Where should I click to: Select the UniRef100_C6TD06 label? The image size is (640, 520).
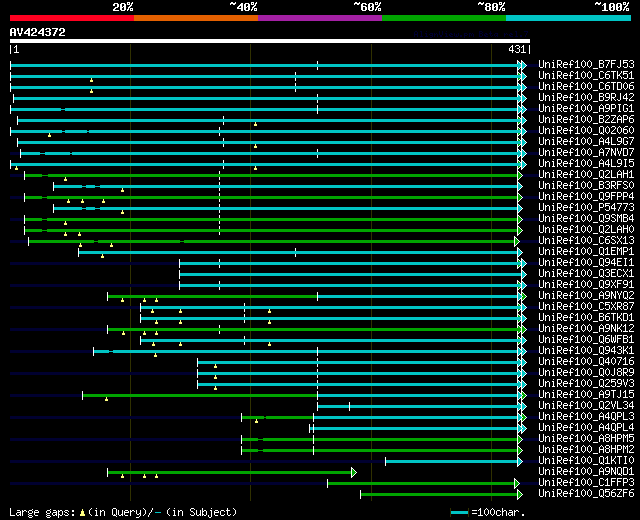pos(586,87)
